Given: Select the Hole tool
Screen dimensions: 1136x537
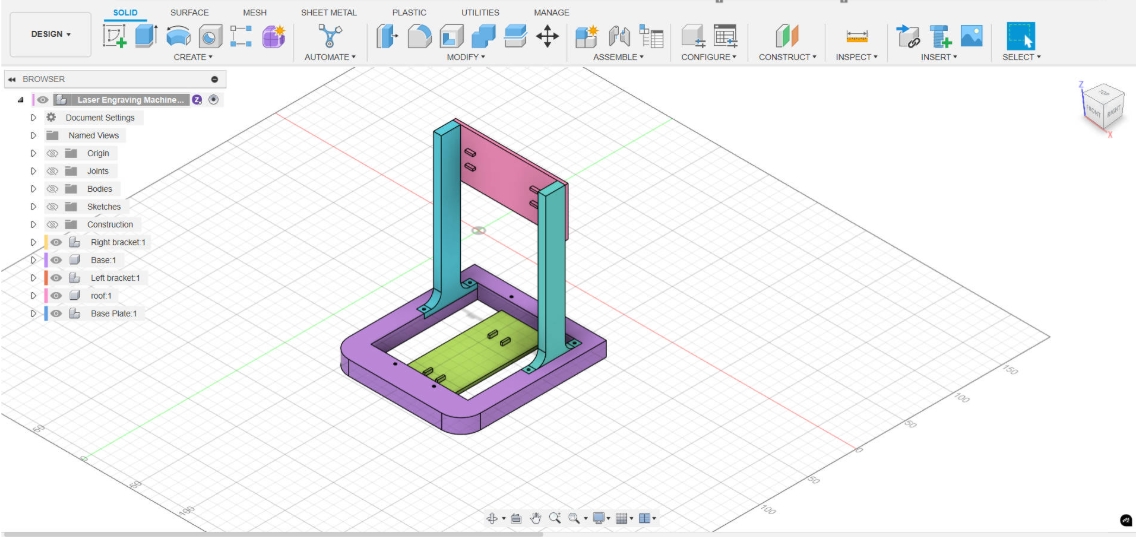Looking at the screenshot, I should (x=210, y=36).
